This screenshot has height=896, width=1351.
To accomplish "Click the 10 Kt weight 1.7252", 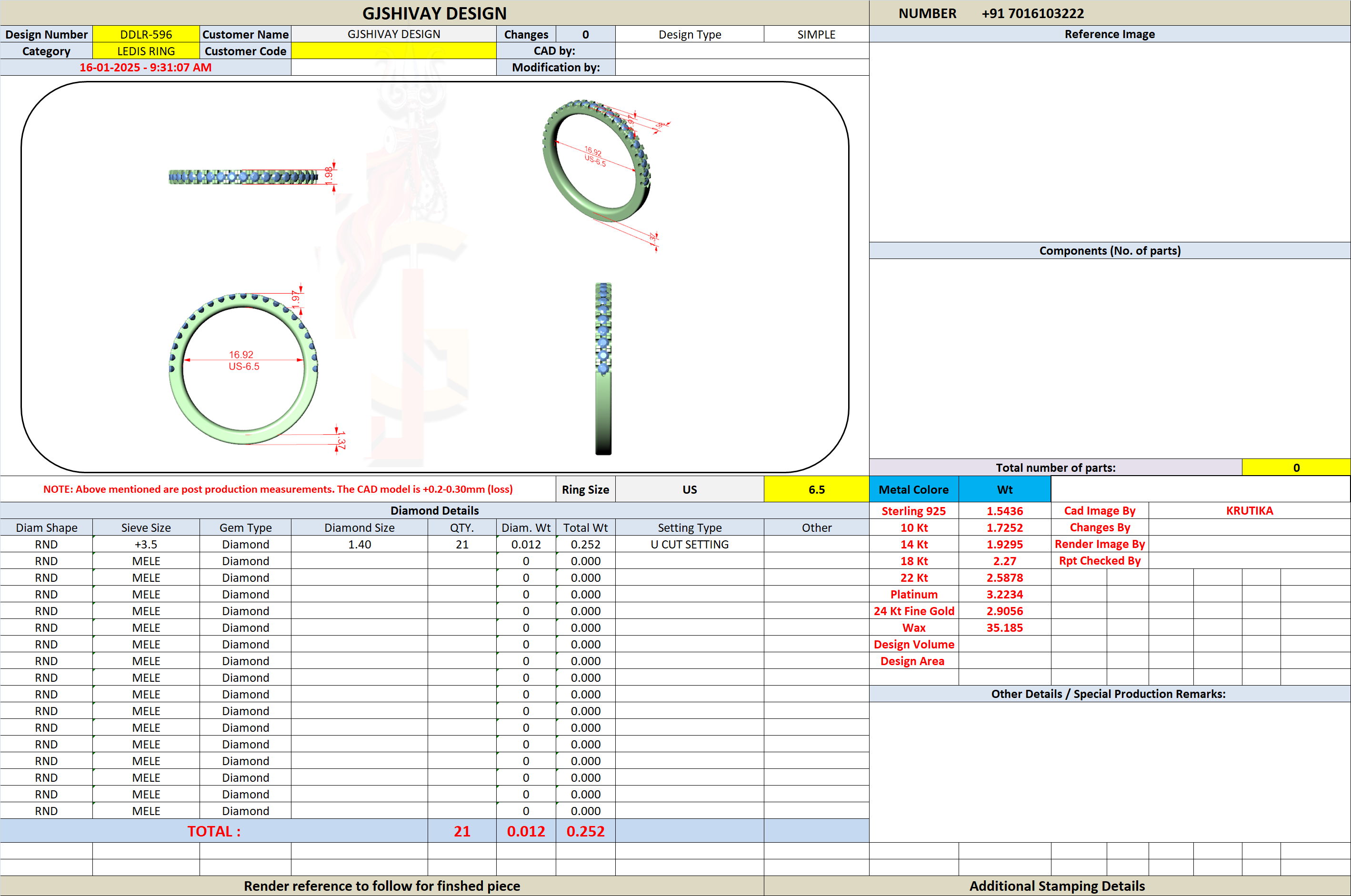I will [x=1004, y=528].
